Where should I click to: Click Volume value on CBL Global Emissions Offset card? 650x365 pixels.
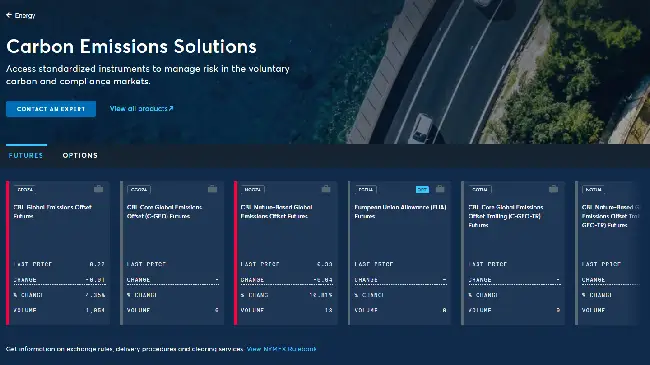[95, 310]
